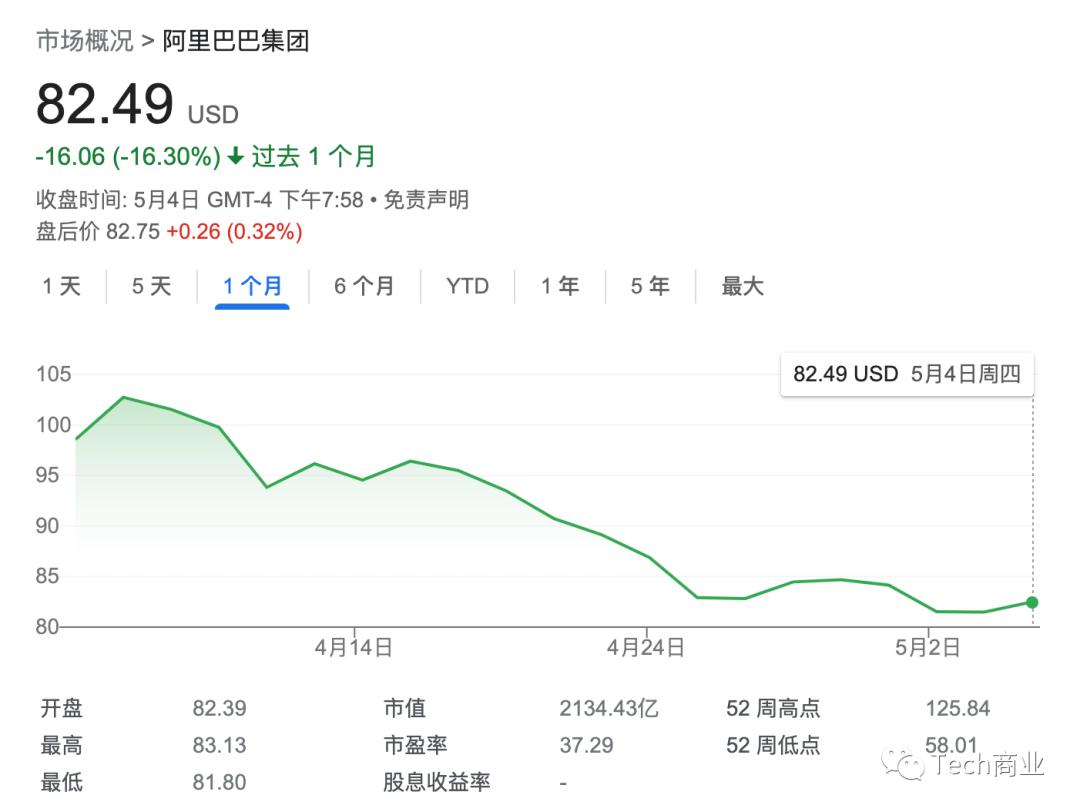
Task: Click the 52 周低点 label
Action: pyautogui.click(x=773, y=745)
